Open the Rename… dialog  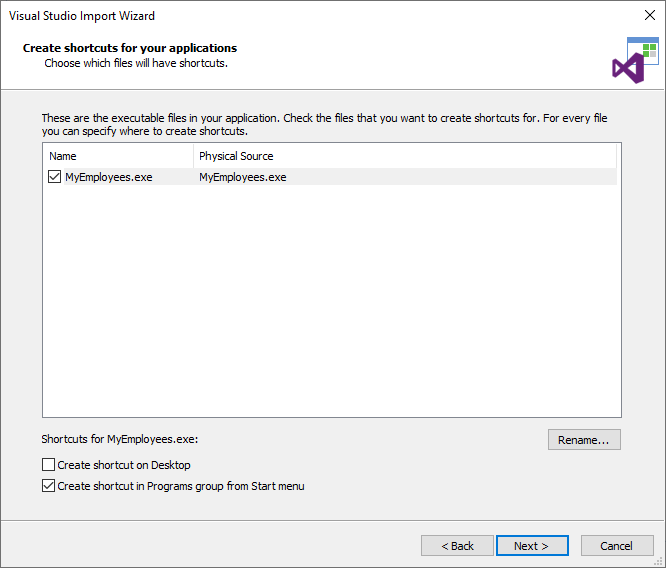click(584, 439)
